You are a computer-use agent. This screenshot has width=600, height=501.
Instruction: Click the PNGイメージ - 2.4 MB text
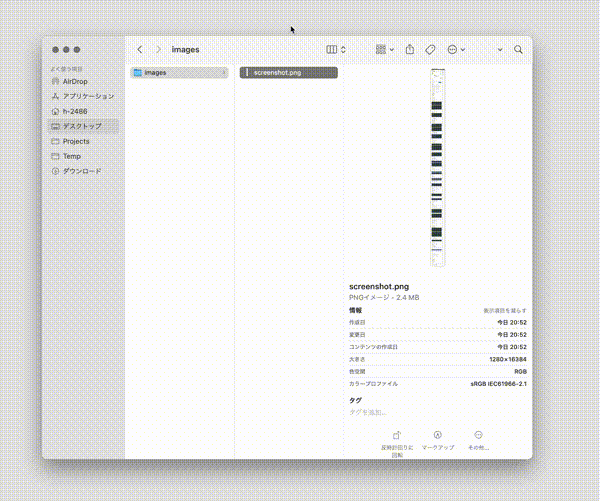pos(384,298)
